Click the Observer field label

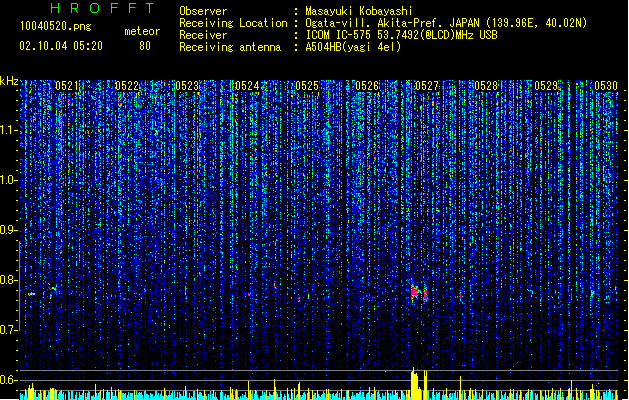point(203,11)
